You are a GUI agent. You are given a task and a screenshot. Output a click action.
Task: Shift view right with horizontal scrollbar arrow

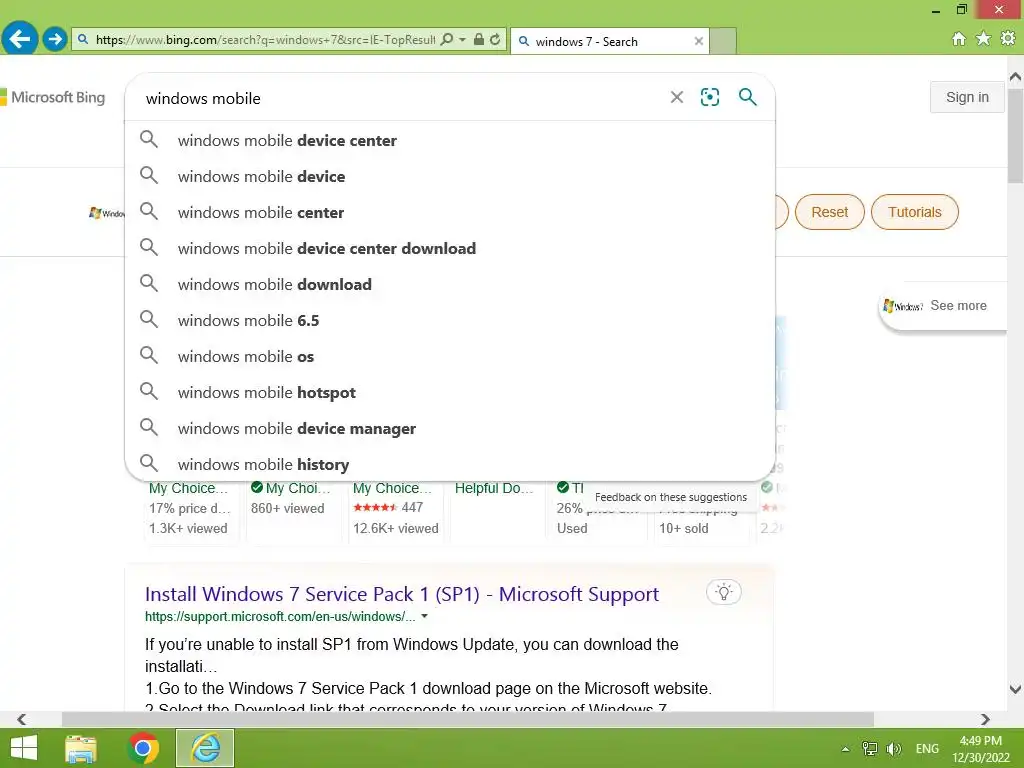[985, 719]
